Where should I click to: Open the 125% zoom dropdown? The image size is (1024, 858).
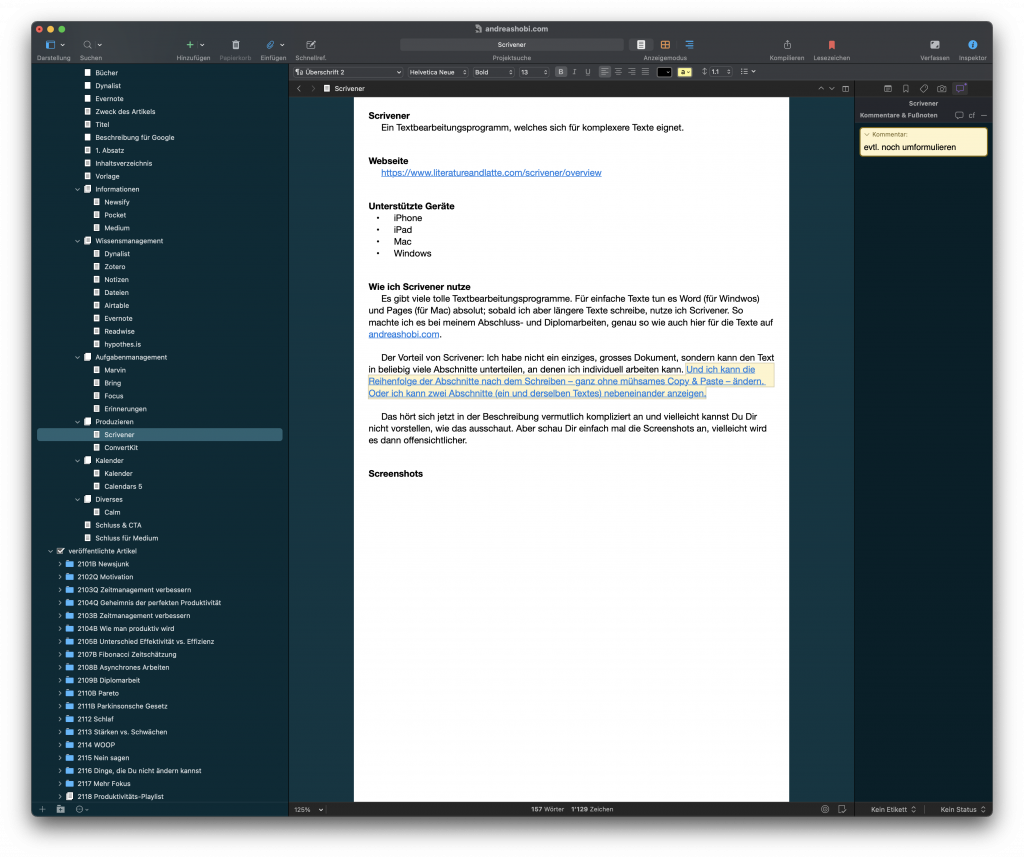pyautogui.click(x=308, y=810)
